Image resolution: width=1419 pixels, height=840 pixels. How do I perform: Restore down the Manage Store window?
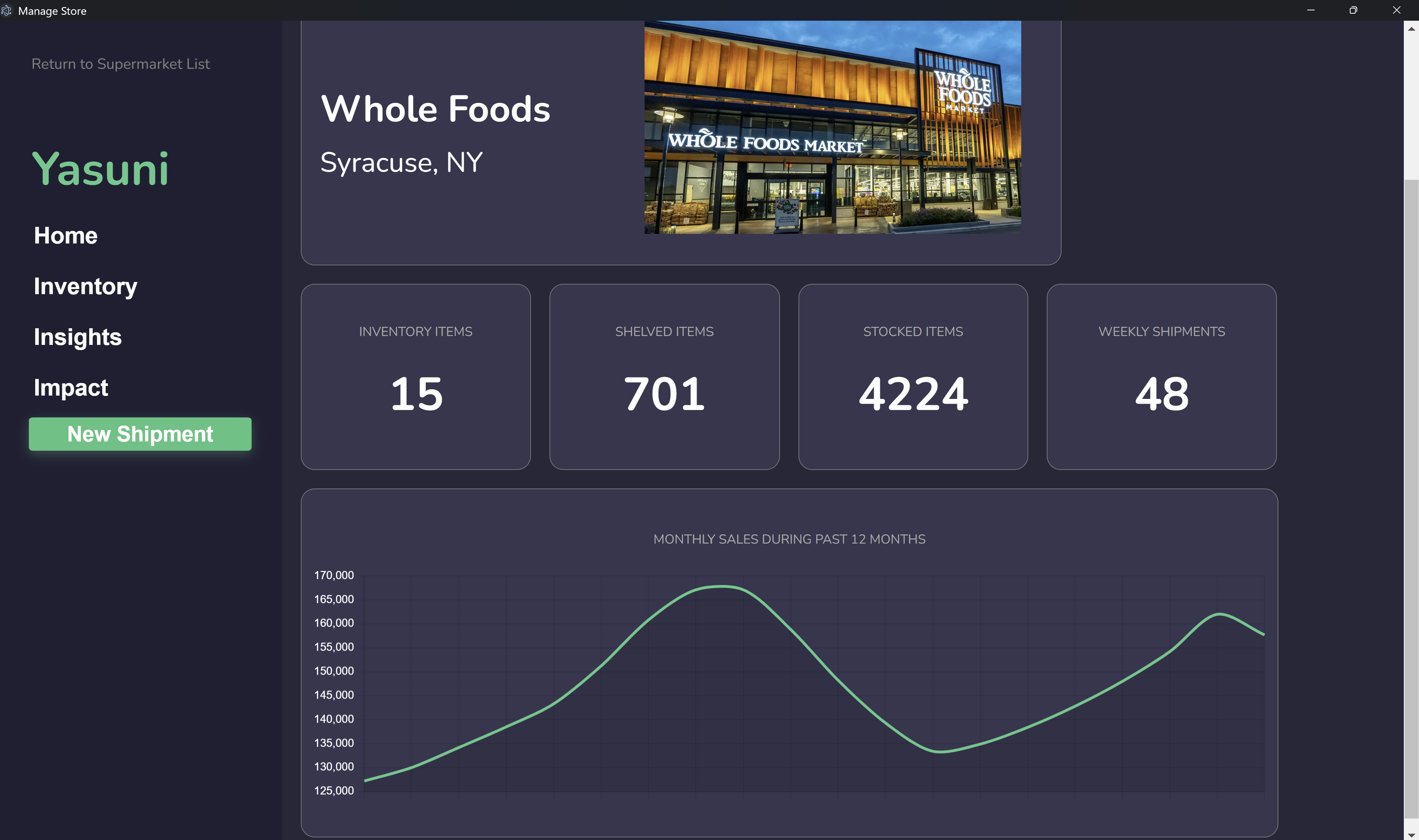1354,10
